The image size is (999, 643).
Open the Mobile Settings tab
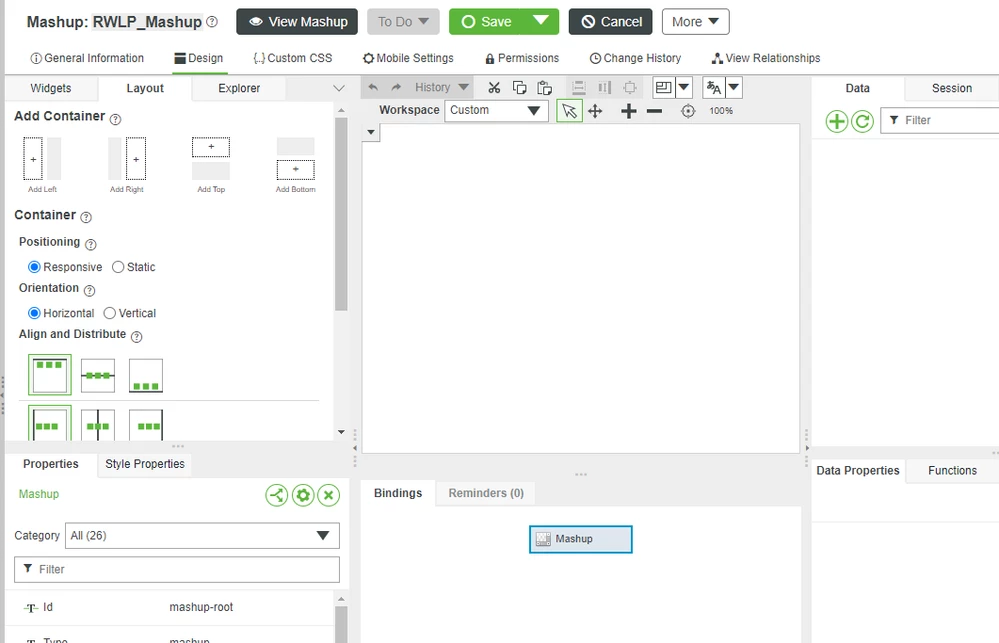click(x=408, y=58)
